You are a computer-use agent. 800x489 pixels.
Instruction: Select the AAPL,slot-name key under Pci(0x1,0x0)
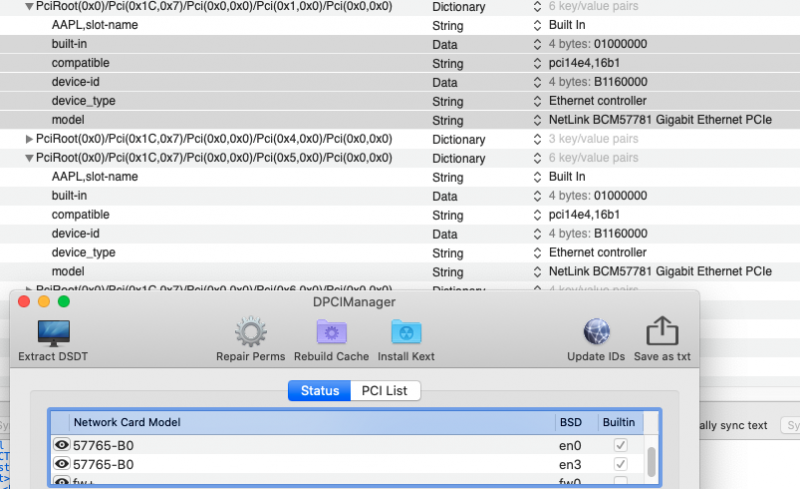pos(94,25)
